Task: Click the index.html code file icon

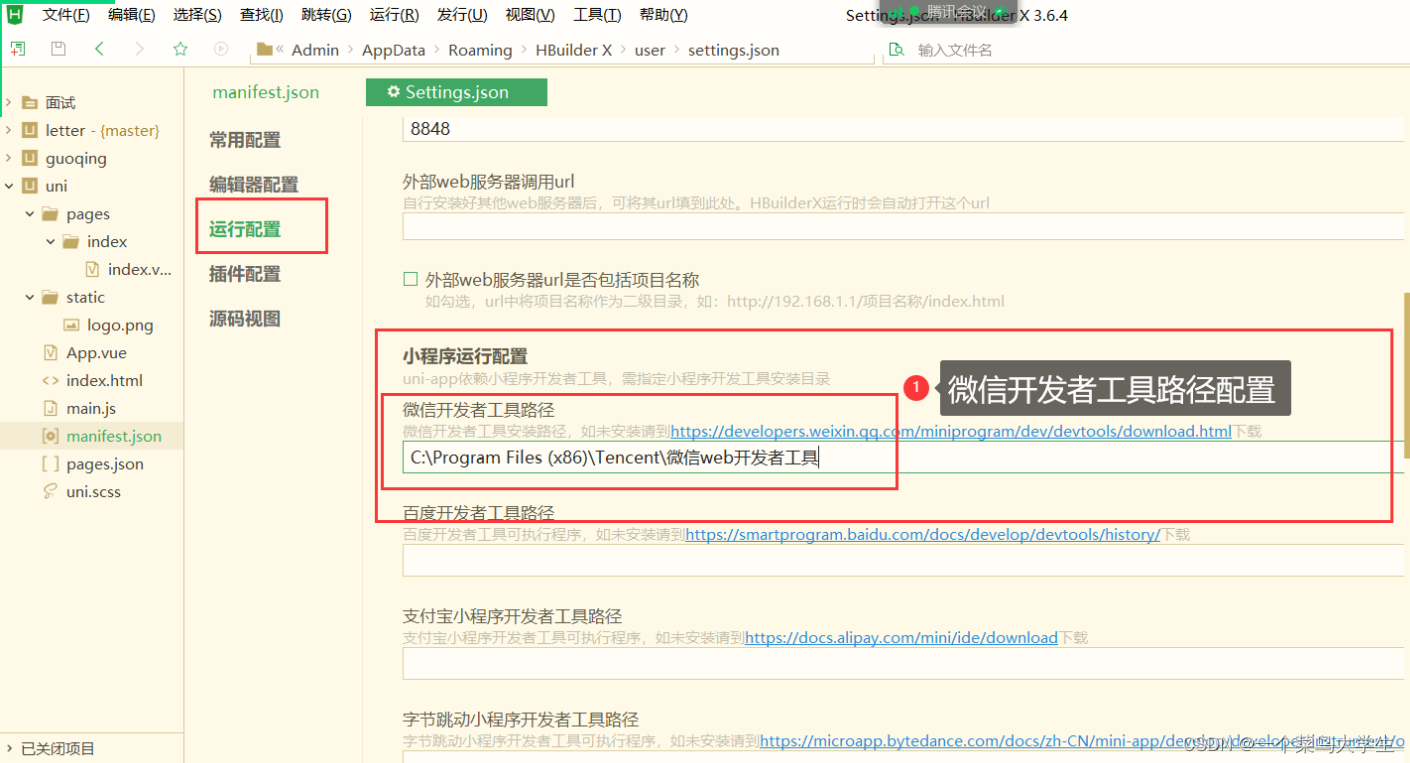Action: click(x=50, y=381)
